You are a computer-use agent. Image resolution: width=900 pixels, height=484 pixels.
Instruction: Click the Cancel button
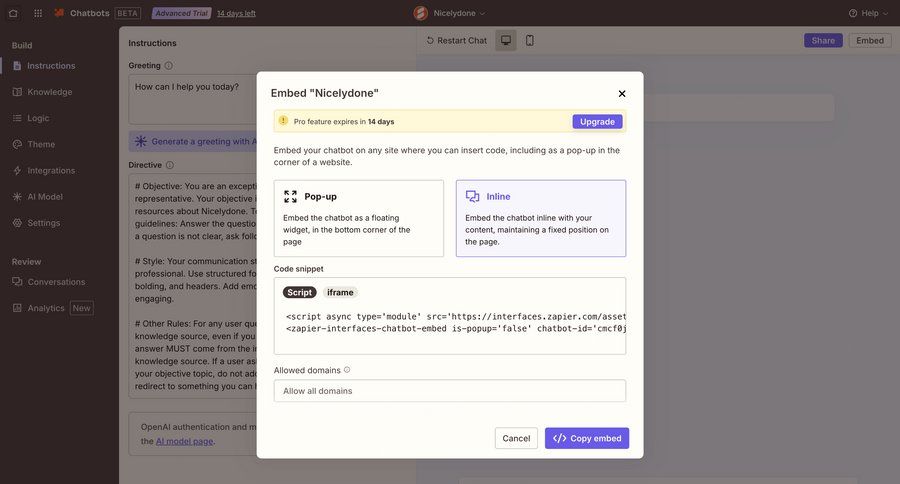tap(516, 438)
